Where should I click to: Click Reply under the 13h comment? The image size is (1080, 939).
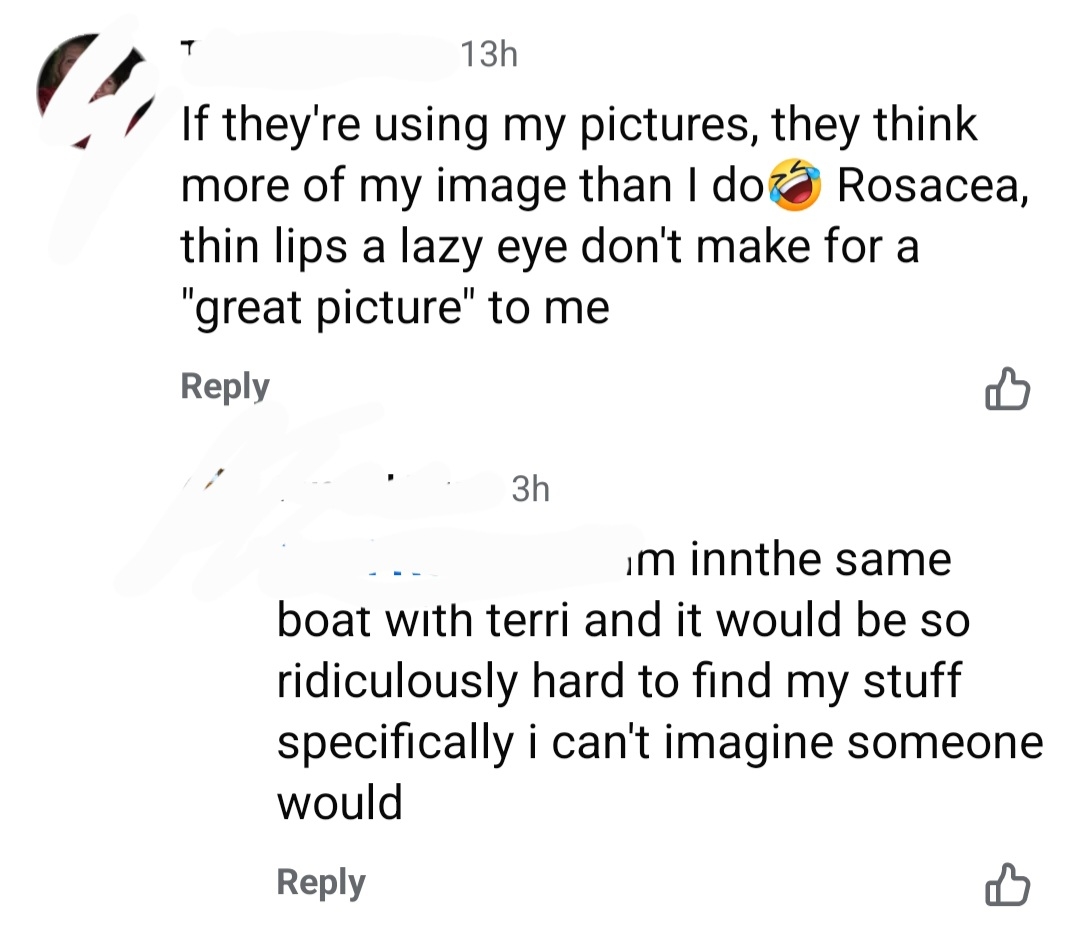pos(225,387)
